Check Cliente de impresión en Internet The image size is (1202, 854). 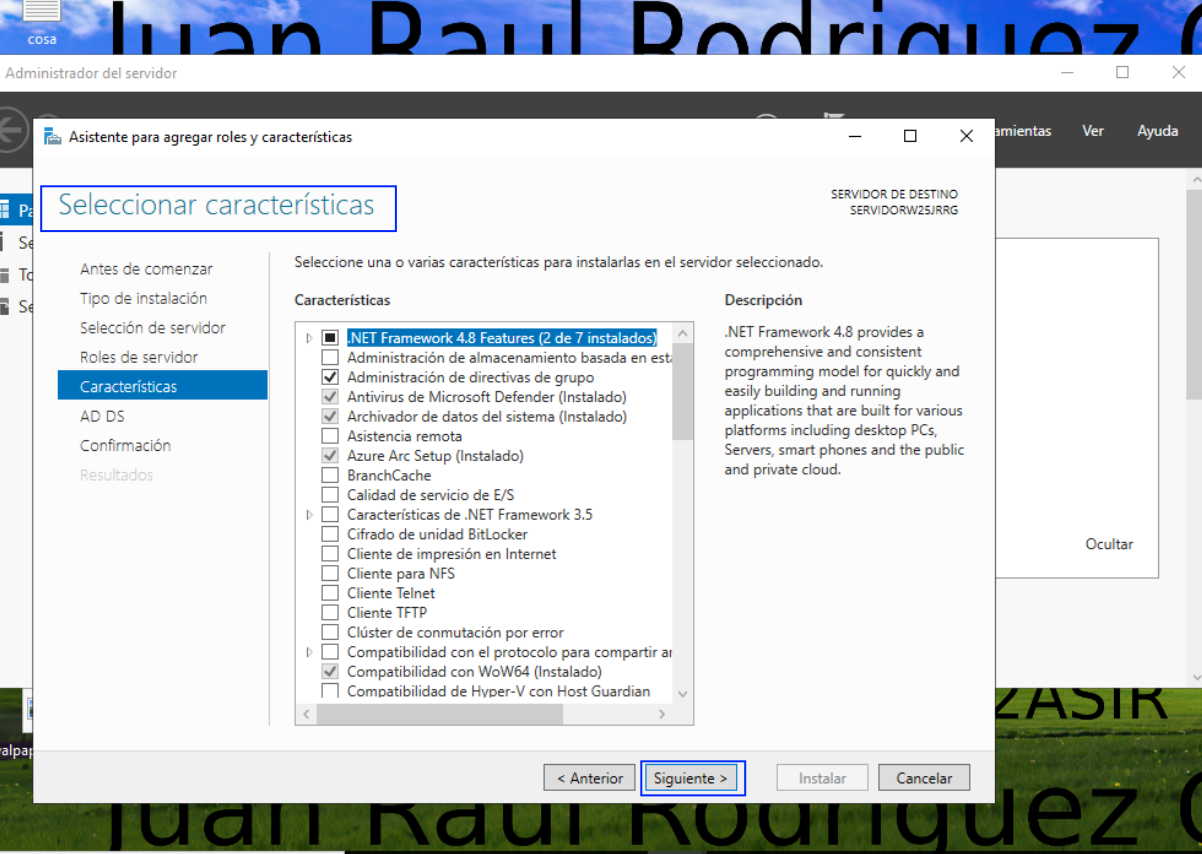click(x=330, y=554)
